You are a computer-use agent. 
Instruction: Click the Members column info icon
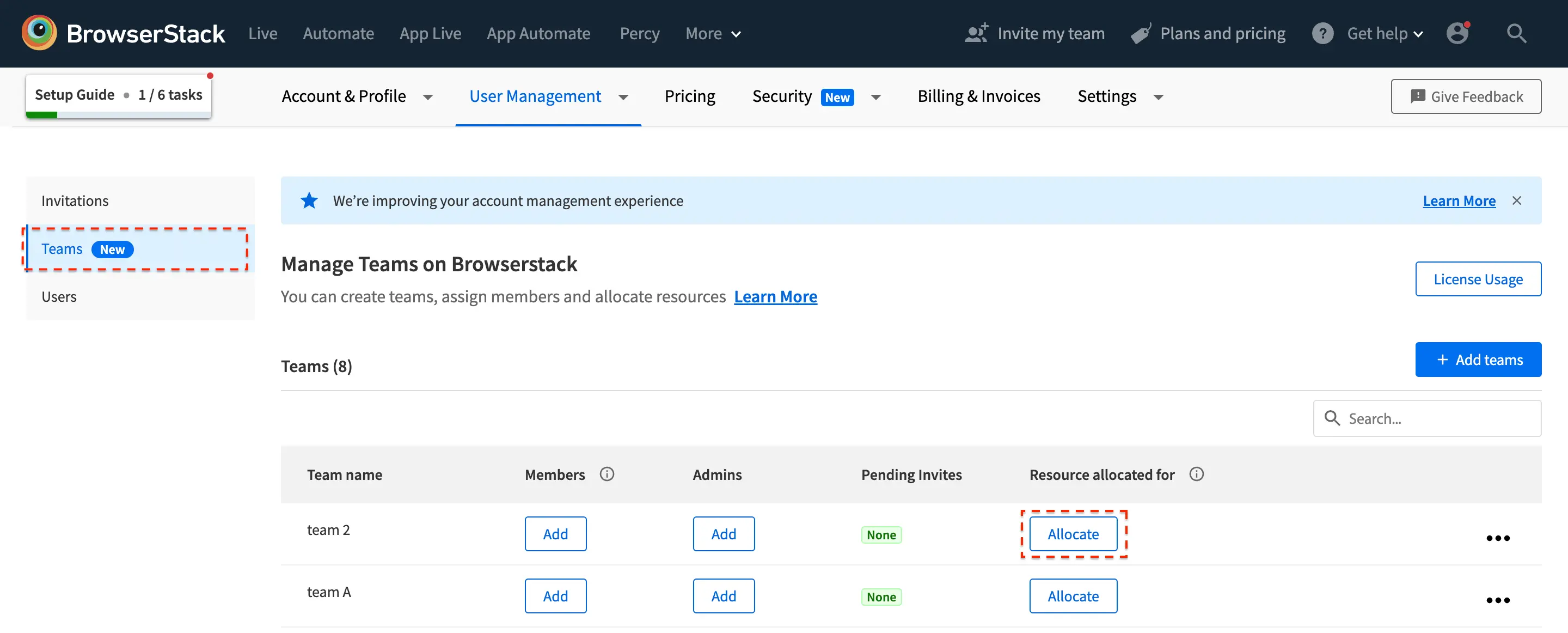point(607,474)
